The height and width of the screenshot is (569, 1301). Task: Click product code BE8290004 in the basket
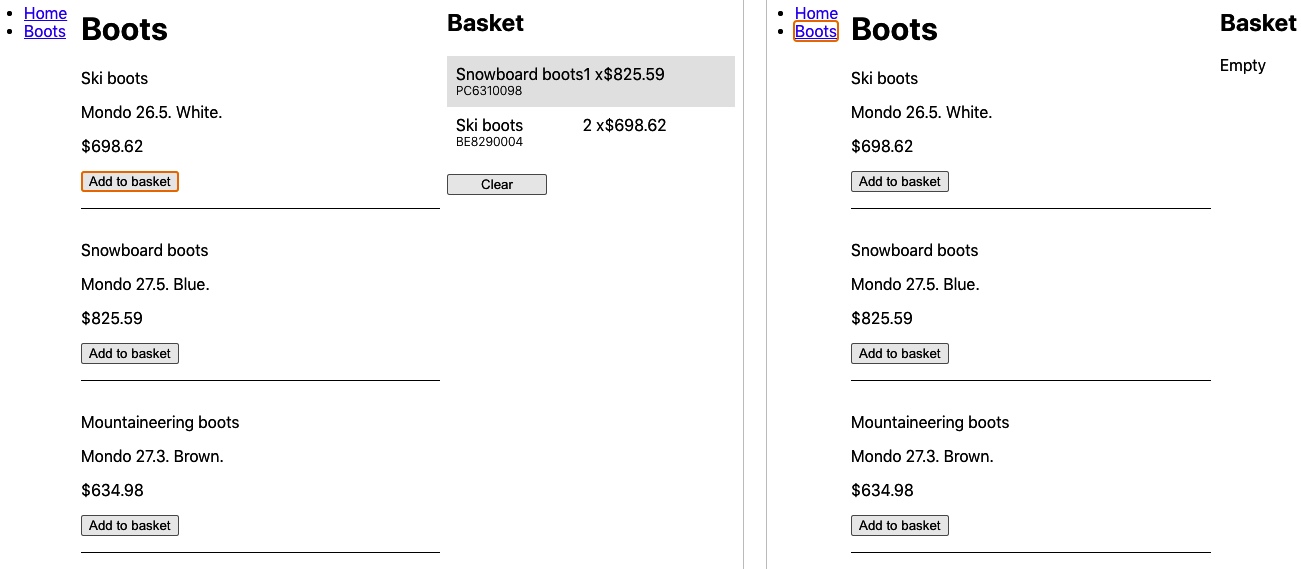[489, 142]
